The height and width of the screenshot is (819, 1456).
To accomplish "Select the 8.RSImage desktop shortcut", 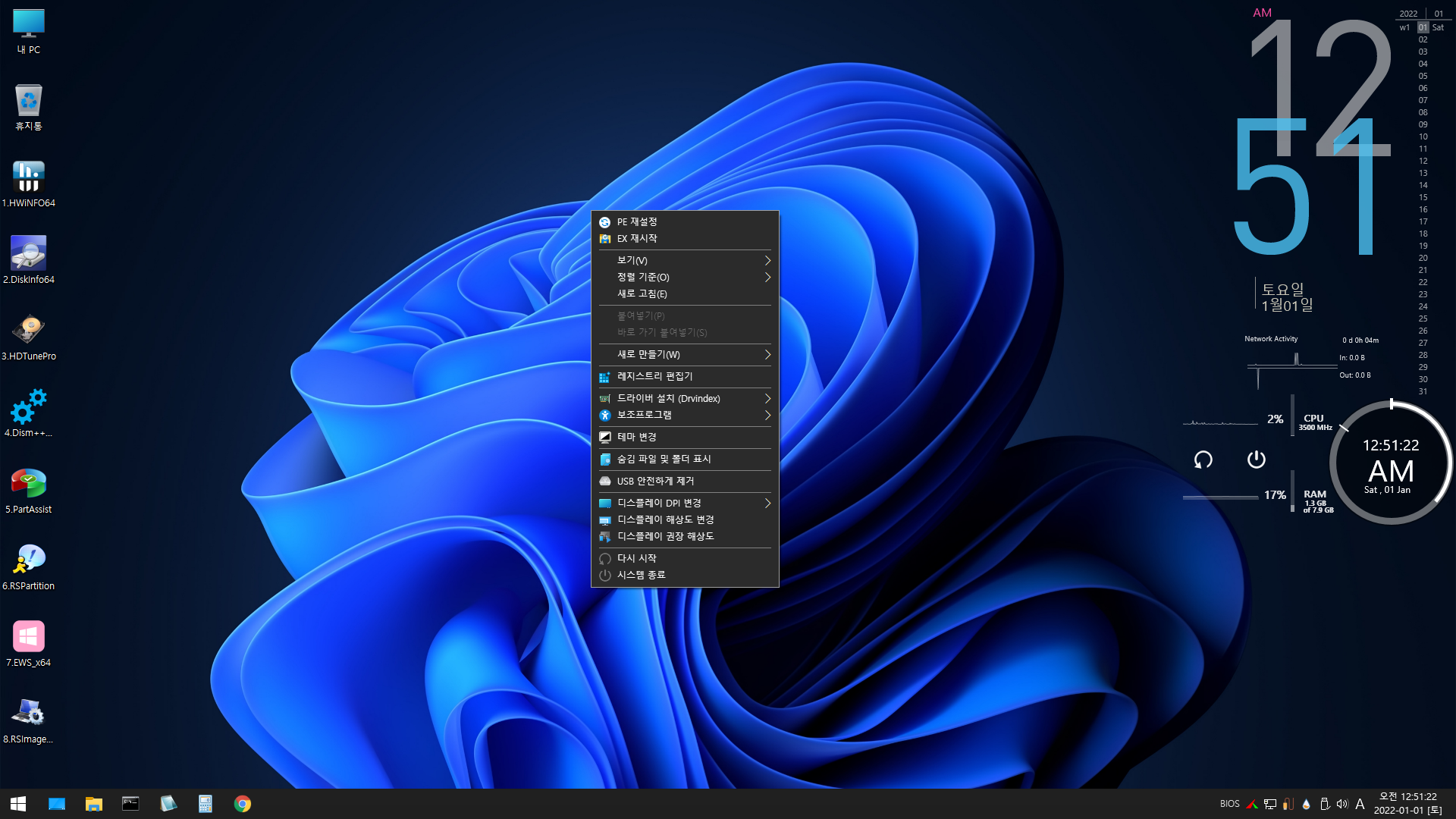I will click(29, 720).
